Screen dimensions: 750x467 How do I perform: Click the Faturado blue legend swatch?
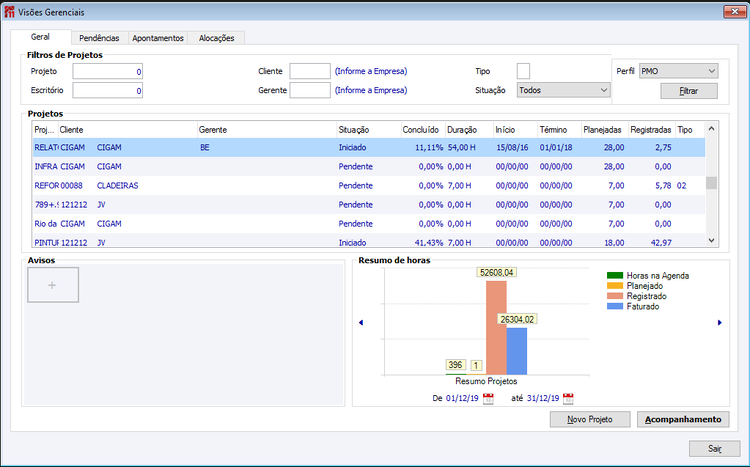[615, 306]
